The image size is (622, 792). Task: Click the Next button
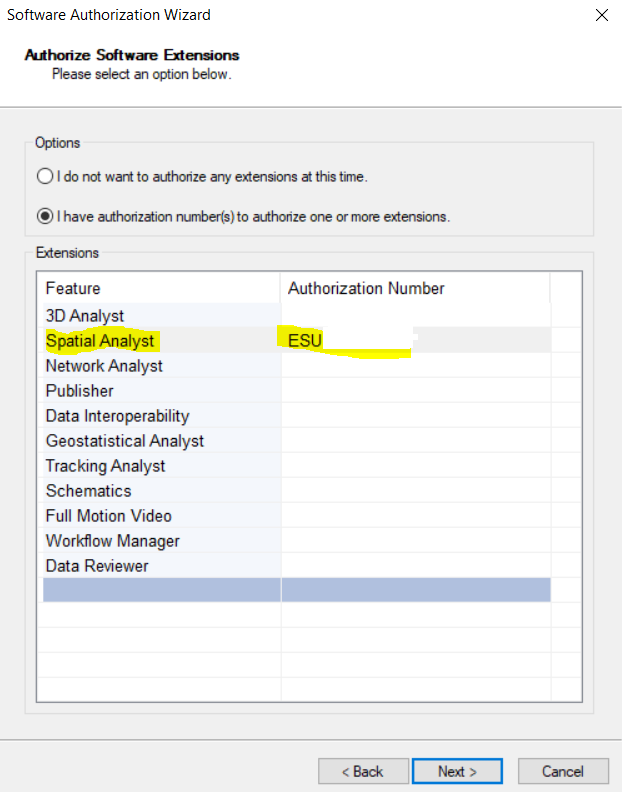pos(457,771)
